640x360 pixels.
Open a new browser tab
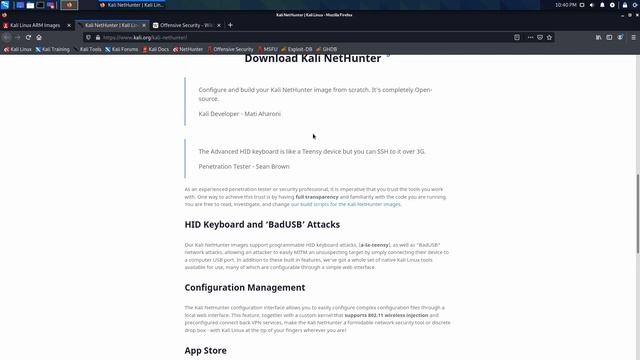coord(230,25)
